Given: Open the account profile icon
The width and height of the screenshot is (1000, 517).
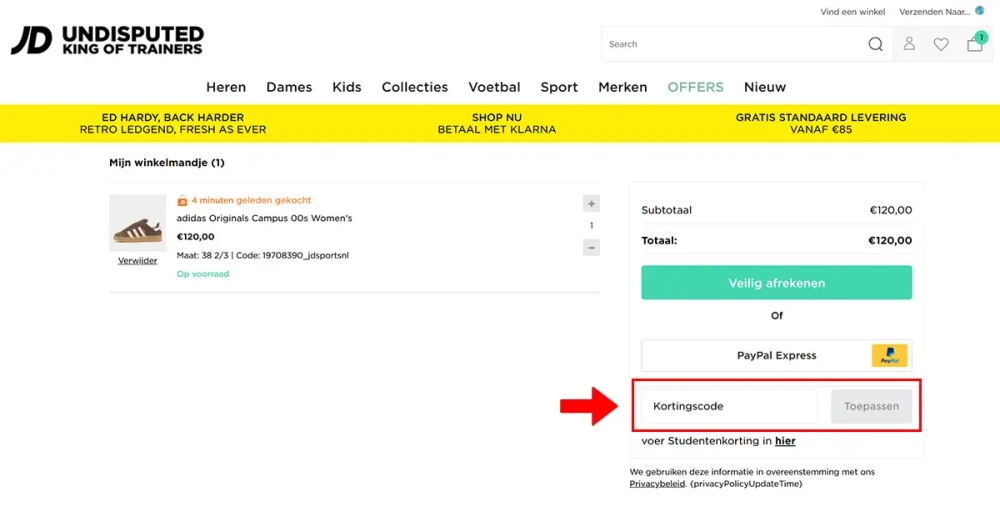Looking at the screenshot, I should point(909,44).
